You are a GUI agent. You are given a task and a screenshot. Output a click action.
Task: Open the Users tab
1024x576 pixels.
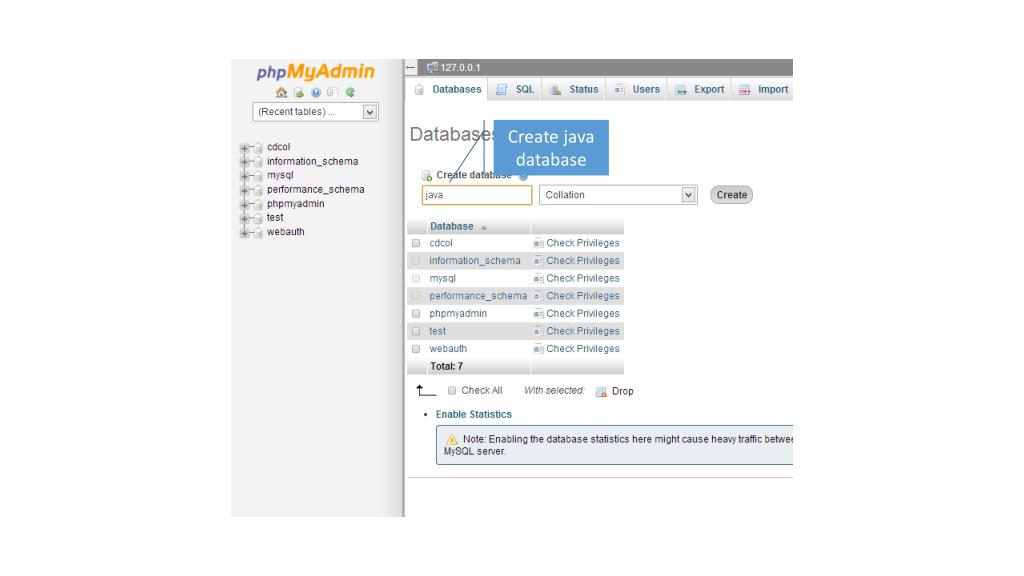(637, 89)
